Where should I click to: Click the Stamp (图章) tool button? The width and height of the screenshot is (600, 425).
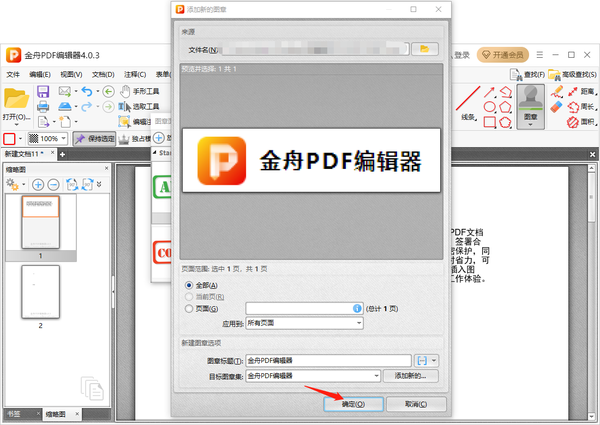click(531, 106)
